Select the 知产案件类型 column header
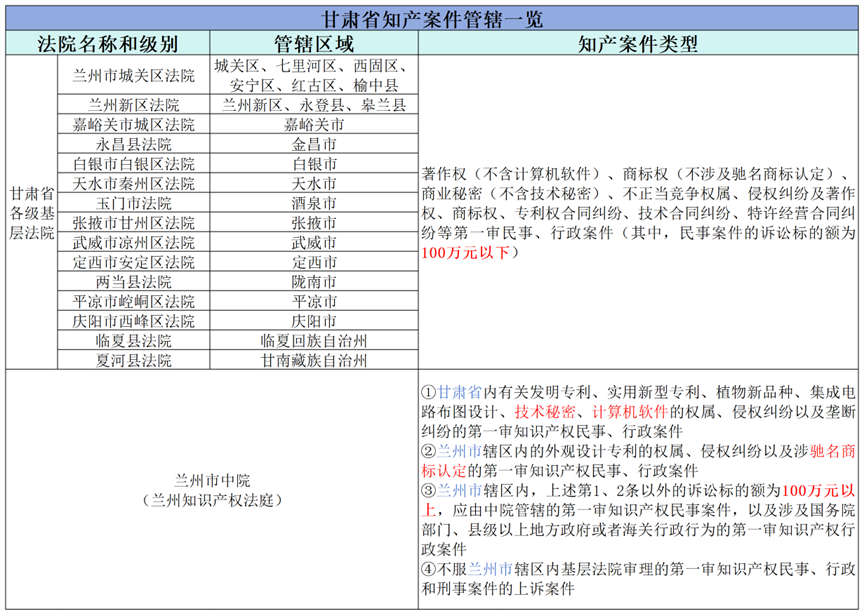Screen dimensions: 864x611 [638, 44]
